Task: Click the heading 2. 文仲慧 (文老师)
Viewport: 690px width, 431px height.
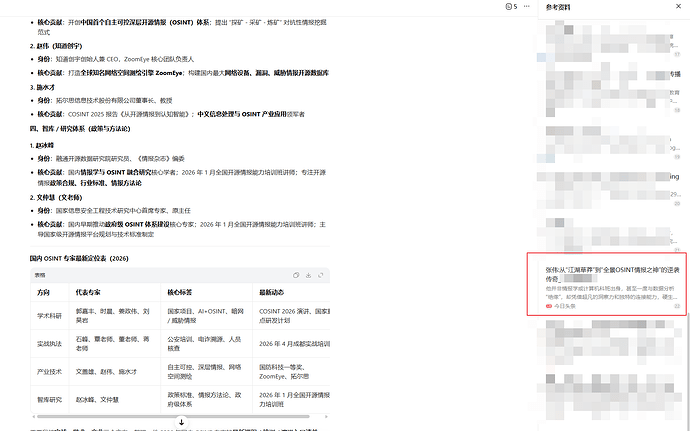Action: click(56, 198)
